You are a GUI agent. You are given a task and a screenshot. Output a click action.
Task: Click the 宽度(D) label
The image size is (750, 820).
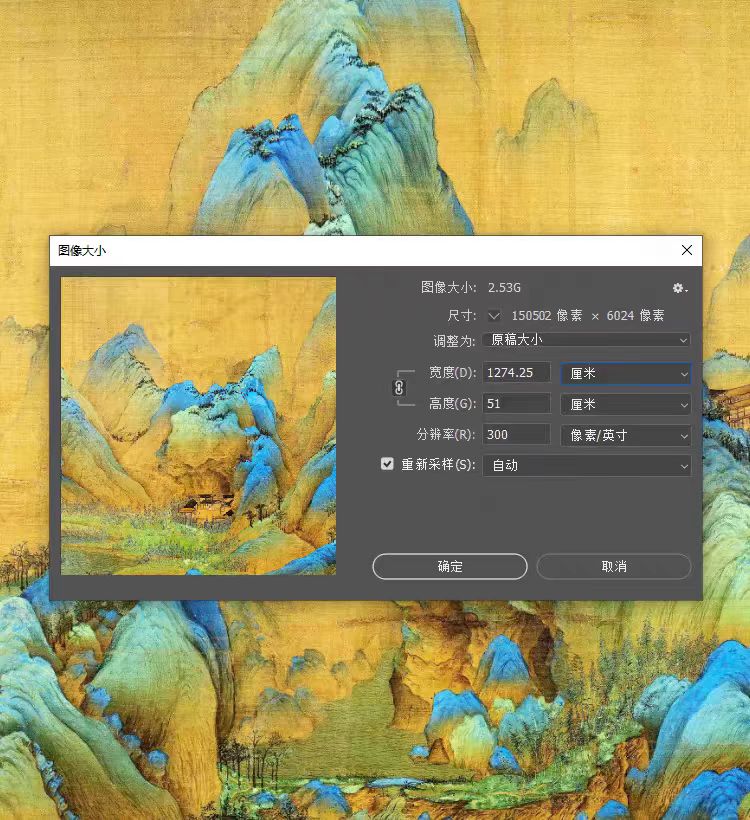tap(452, 373)
